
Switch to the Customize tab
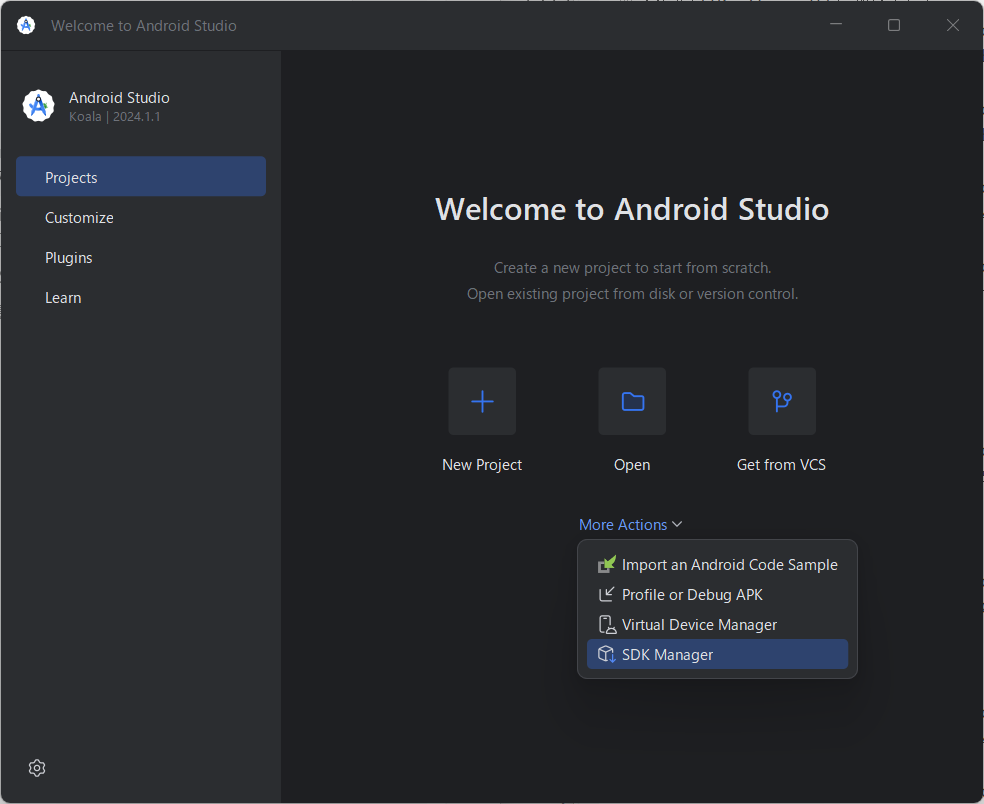point(79,218)
